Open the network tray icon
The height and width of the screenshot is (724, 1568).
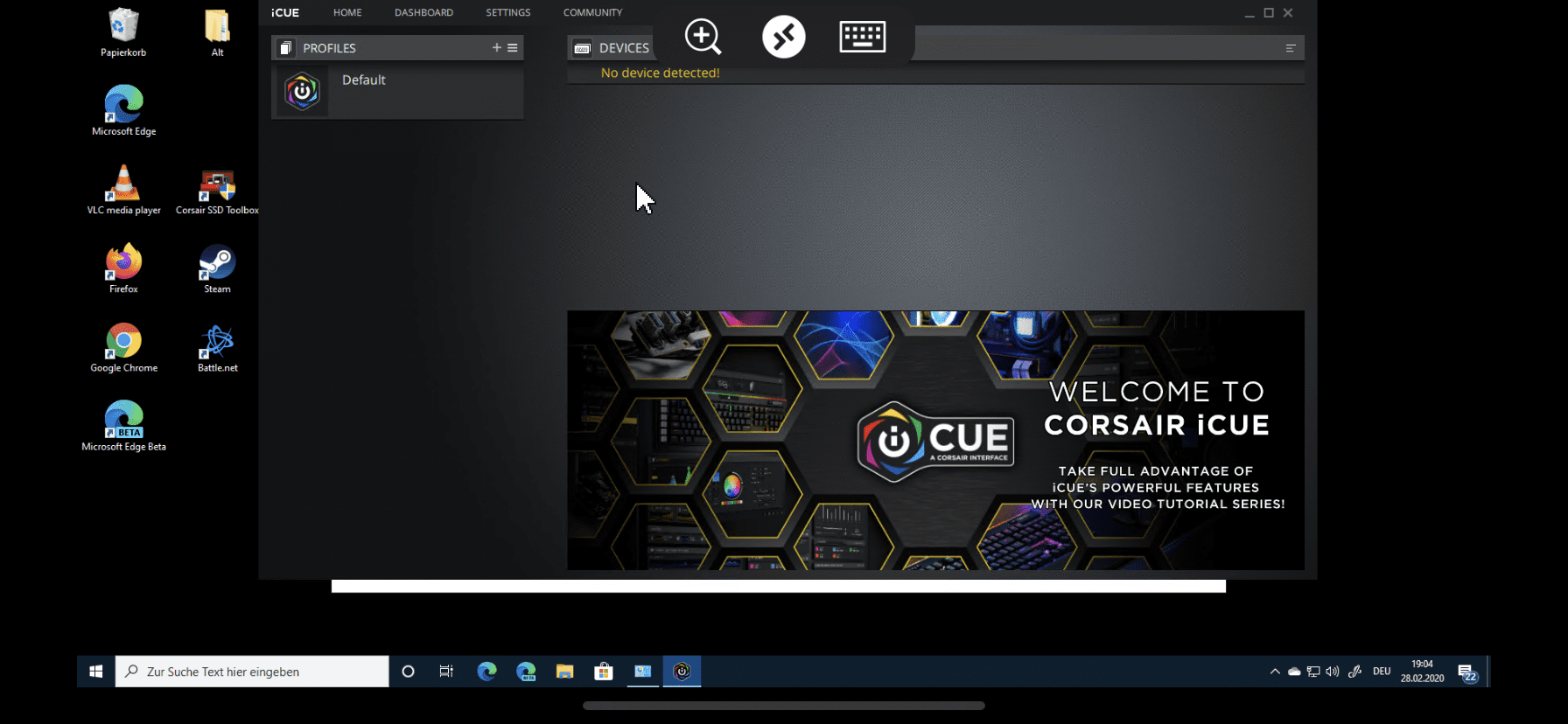[x=1313, y=672]
